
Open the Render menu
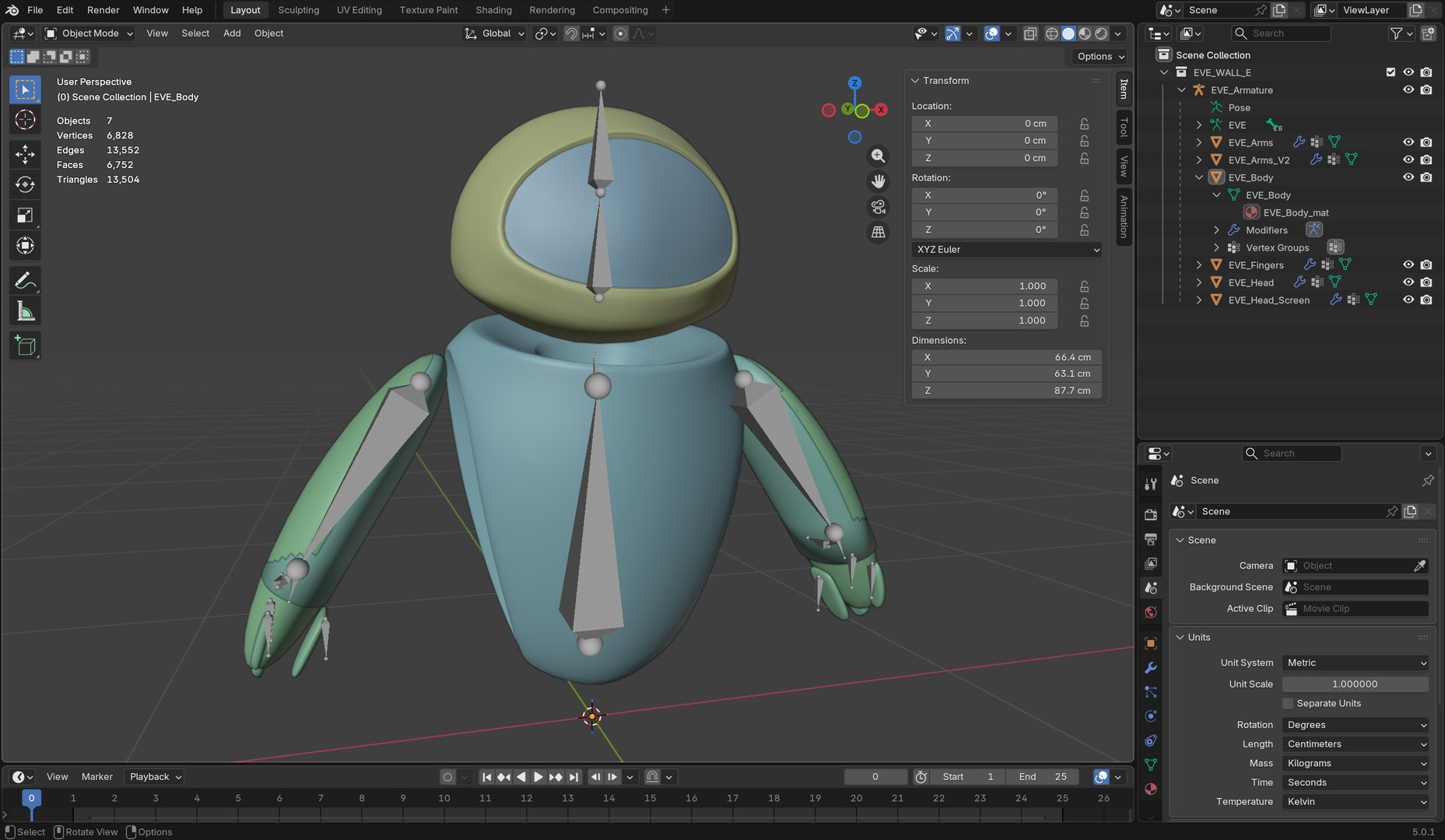pyautogui.click(x=103, y=10)
